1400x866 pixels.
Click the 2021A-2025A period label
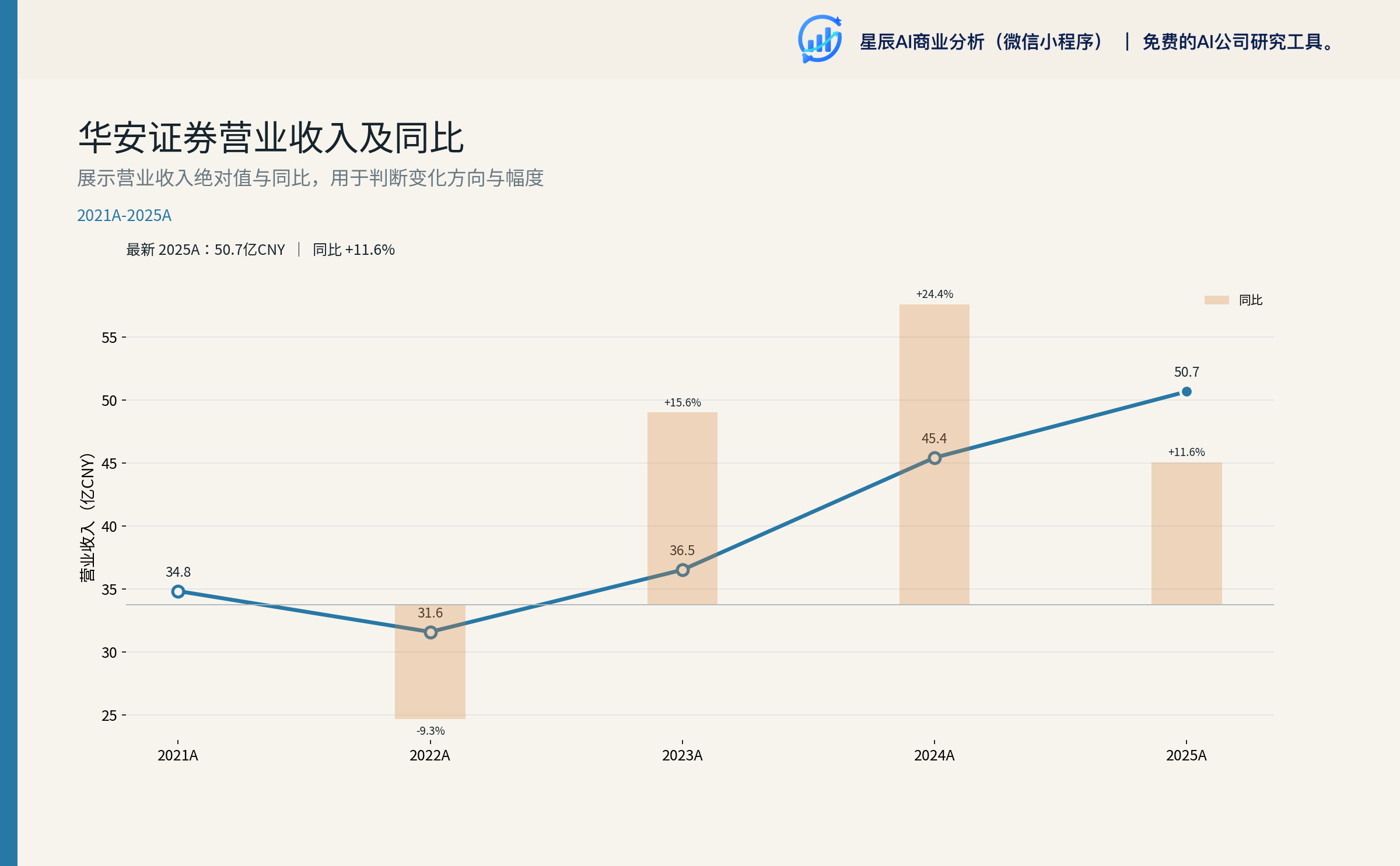click(124, 215)
